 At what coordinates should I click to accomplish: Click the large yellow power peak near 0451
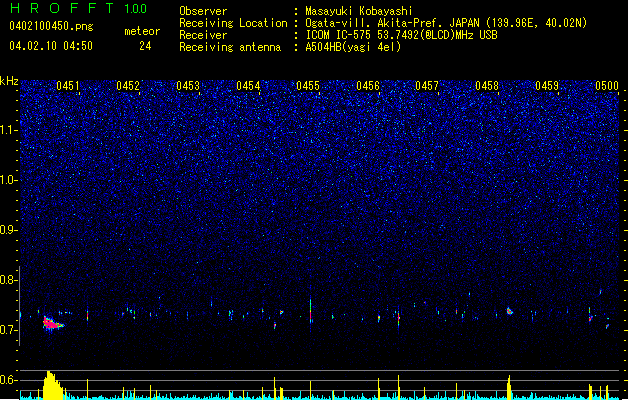coord(52,385)
